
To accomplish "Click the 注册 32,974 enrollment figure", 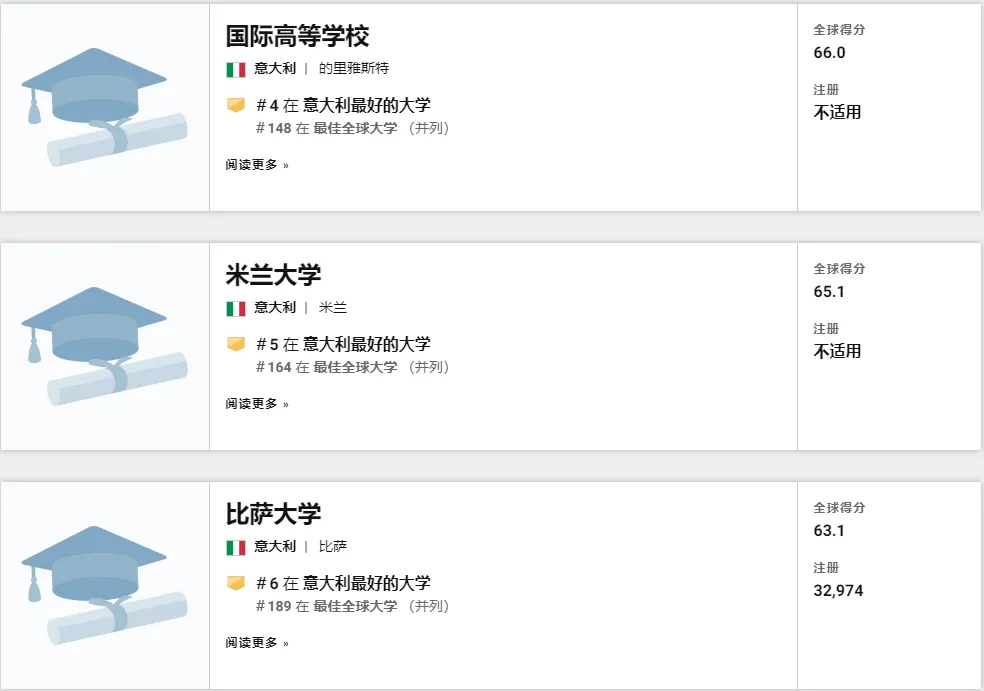I will click(838, 591).
